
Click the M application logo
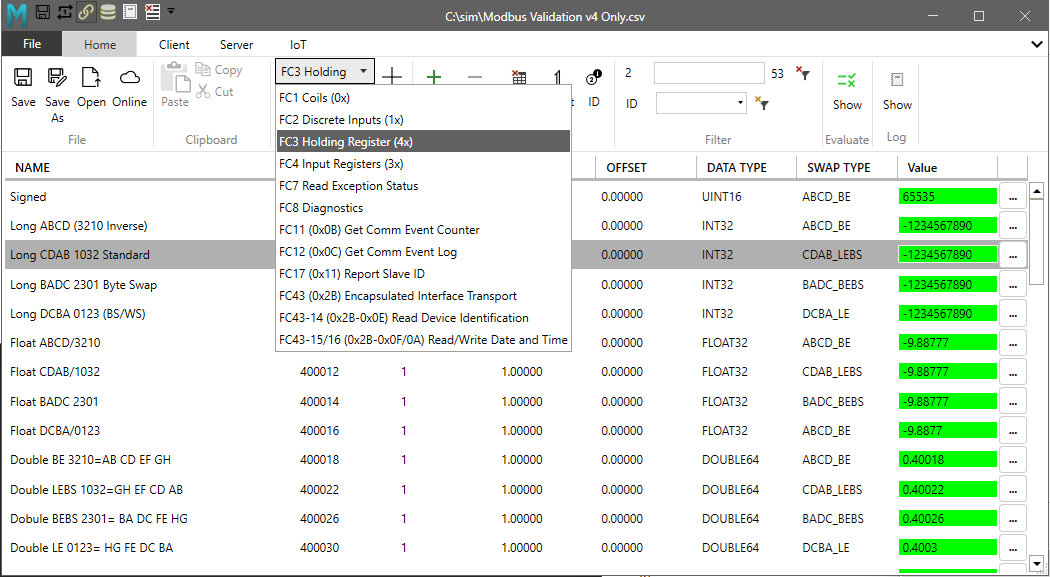pos(17,14)
